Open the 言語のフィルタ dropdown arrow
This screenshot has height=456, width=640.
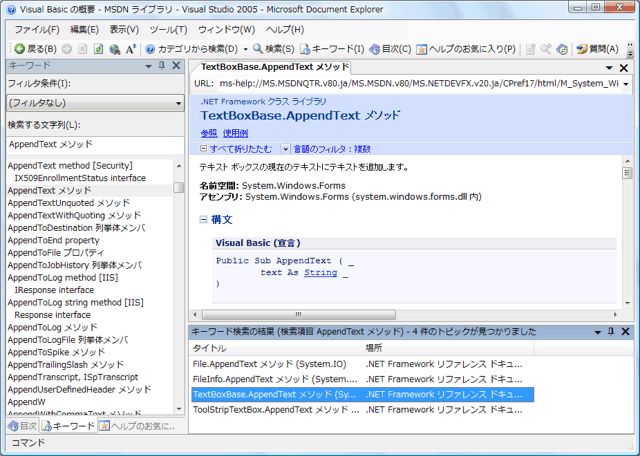click(x=285, y=149)
